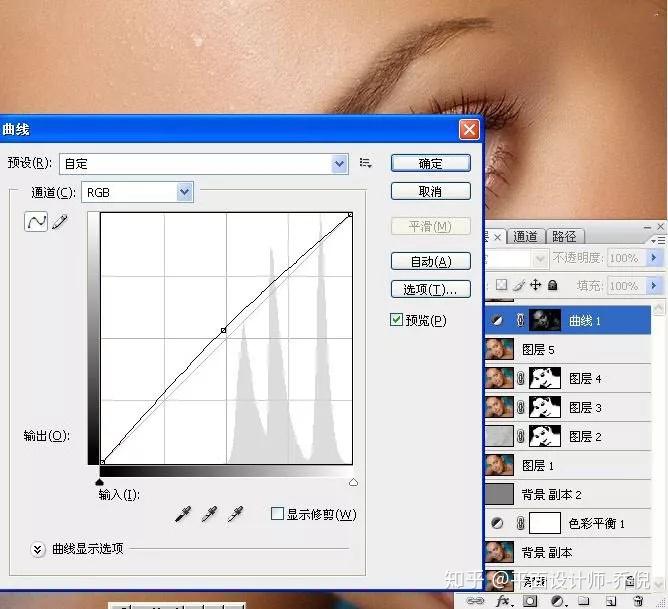Close the Curves dialog with X

pyautogui.click(x=469, y=129)
